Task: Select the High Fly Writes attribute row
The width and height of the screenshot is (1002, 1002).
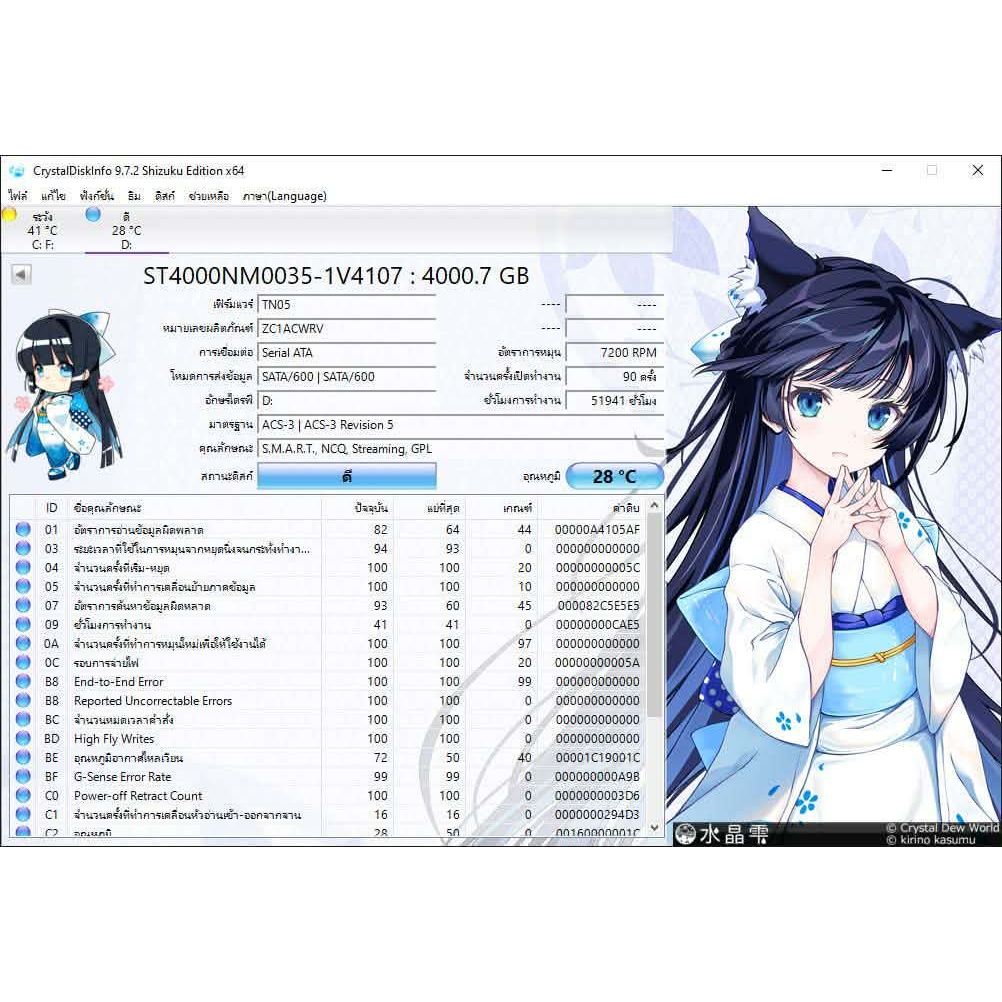Action: click(200, 739)
